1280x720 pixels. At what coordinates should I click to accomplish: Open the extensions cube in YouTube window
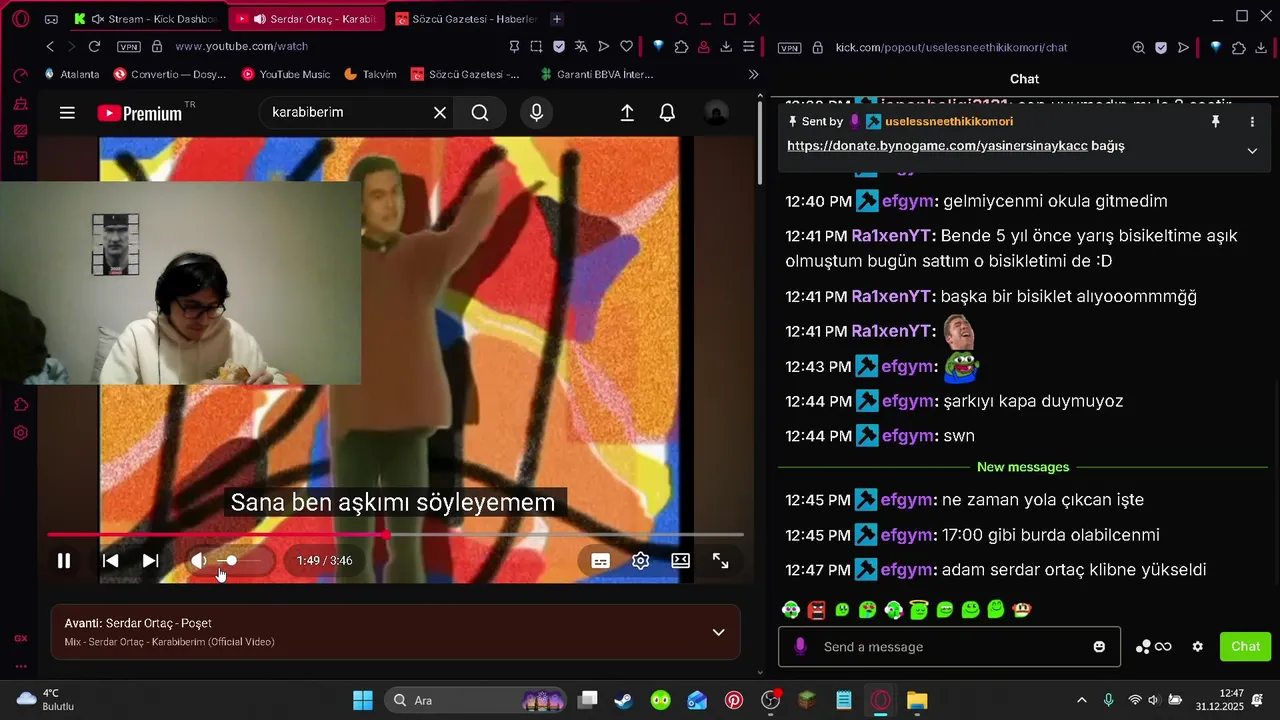click(x=681, y=46)
